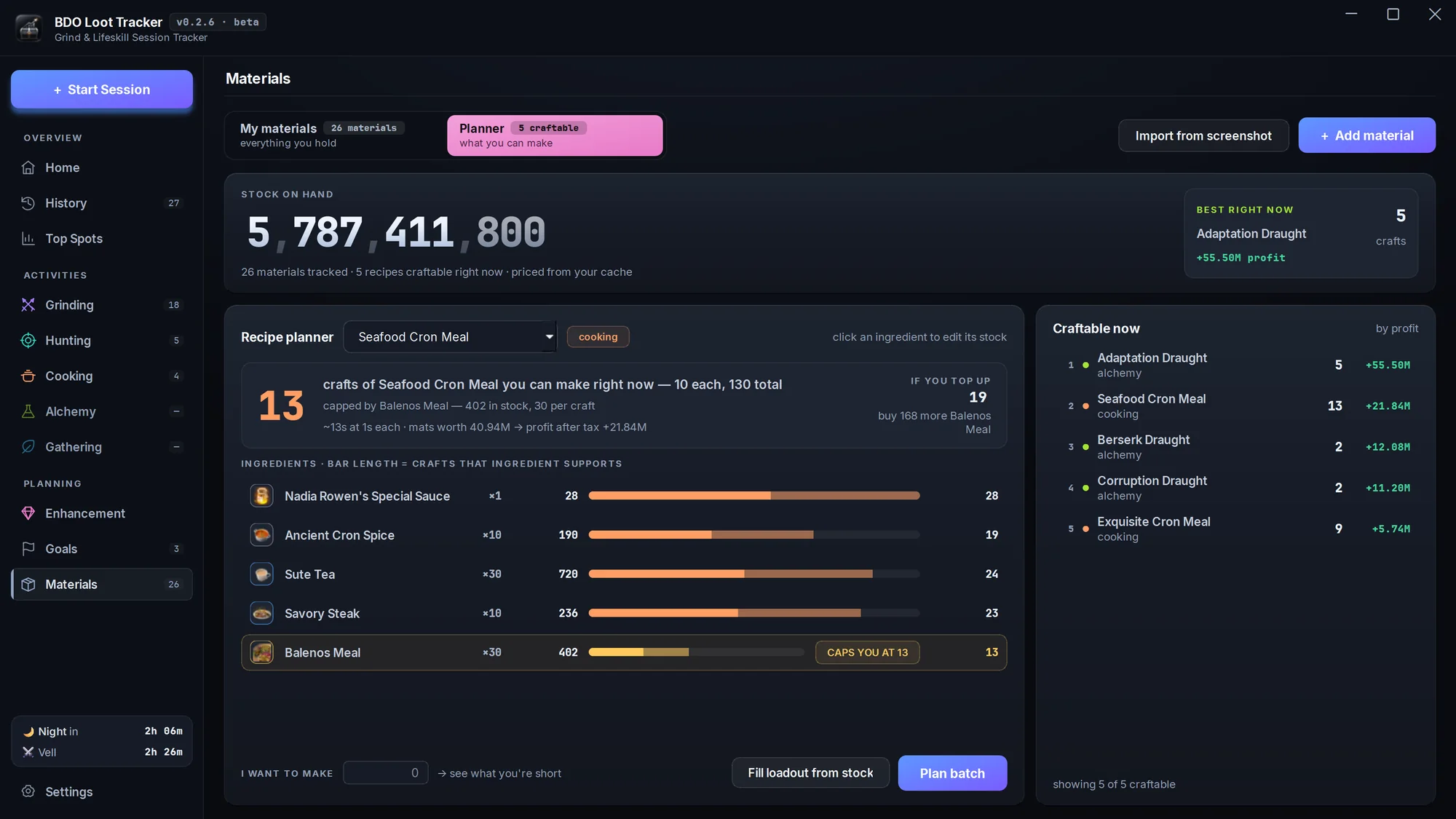Click Nadia Rowen's Special Sauce item icon

(x=262, y=496)
